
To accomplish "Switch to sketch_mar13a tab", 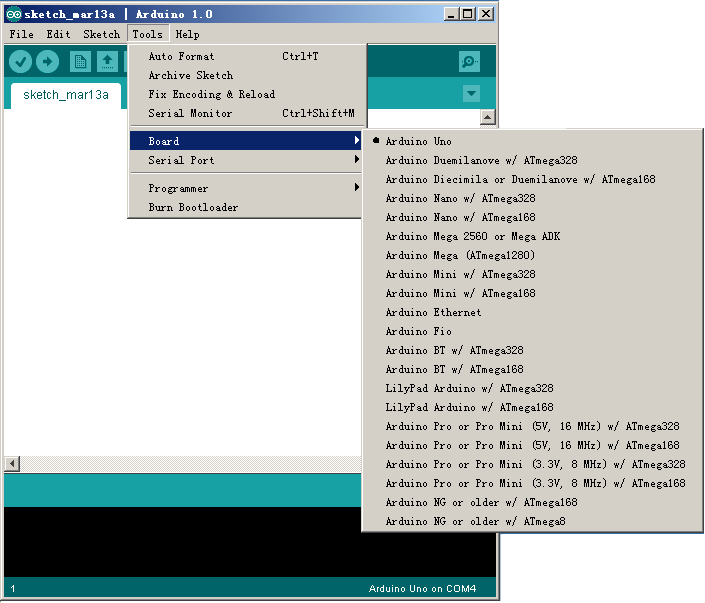I will click(x=66, y=95).
